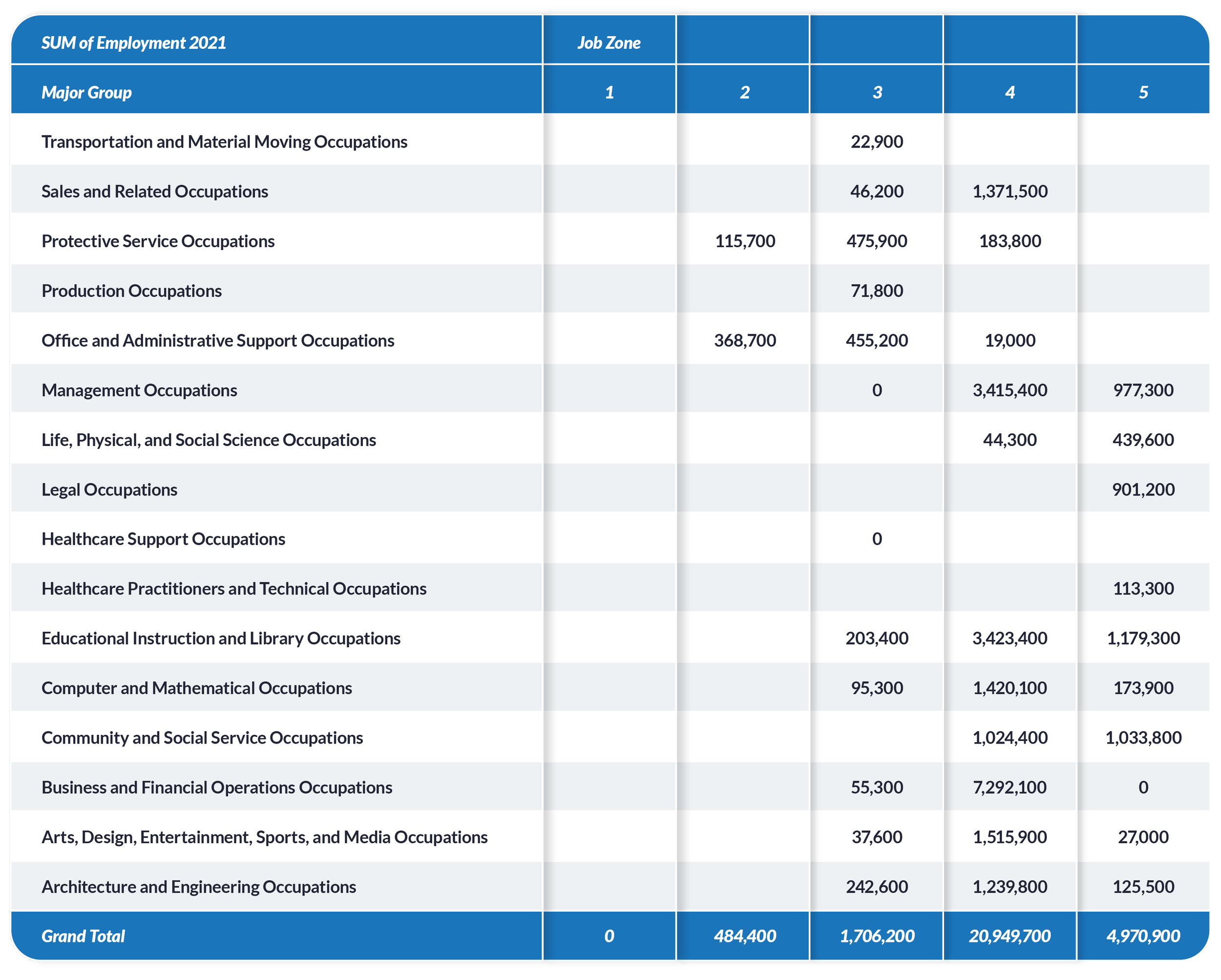1221x980 pixels.
Task: Click the value 242,600 in Architecture row
Action: click(877, 887)
